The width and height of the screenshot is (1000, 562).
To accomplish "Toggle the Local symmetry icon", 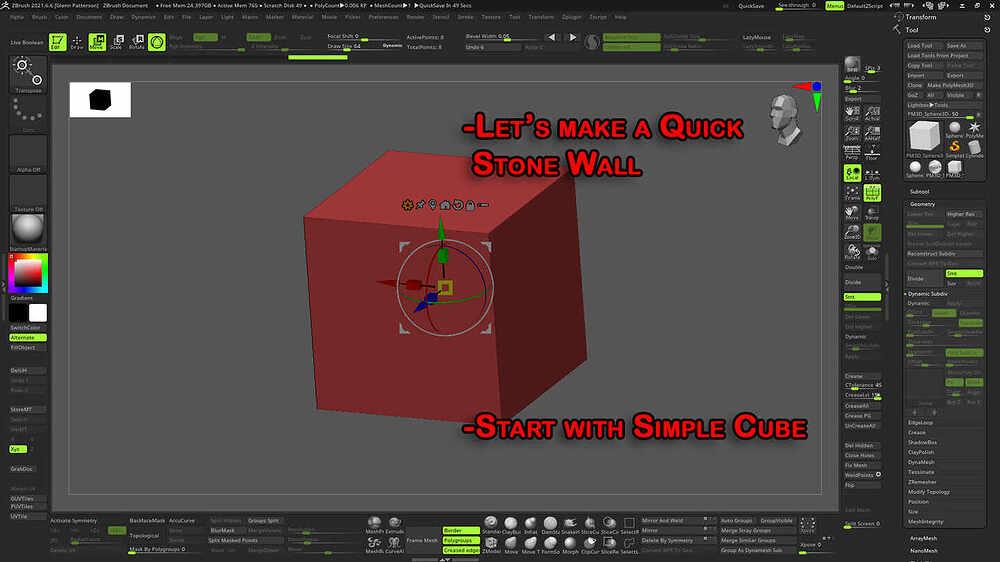I will click(852, 173).
